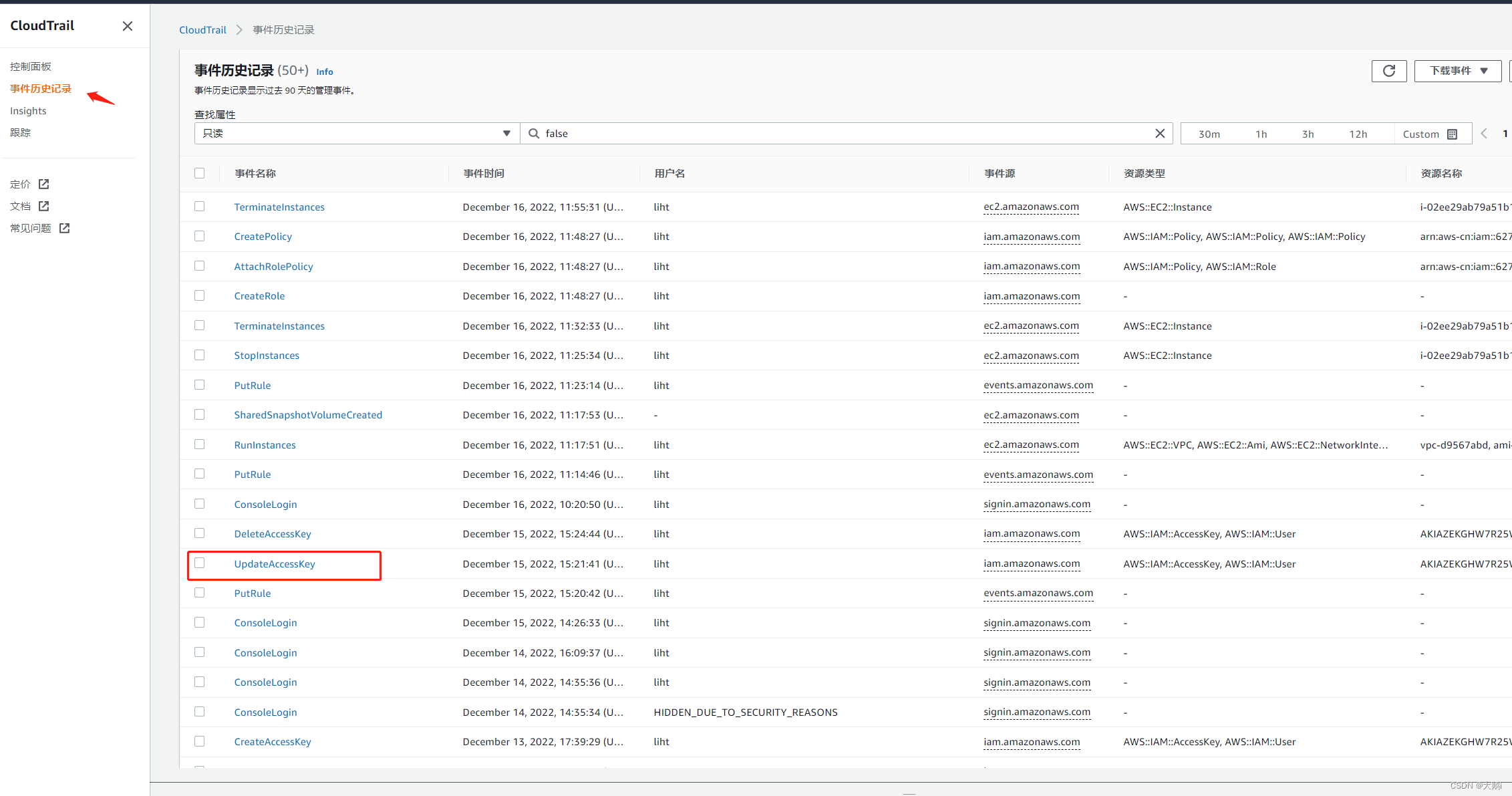Open 事件历史记录 in the sidebar
The height and width of the screenshot is (796, 1512).
coord(41,88)
